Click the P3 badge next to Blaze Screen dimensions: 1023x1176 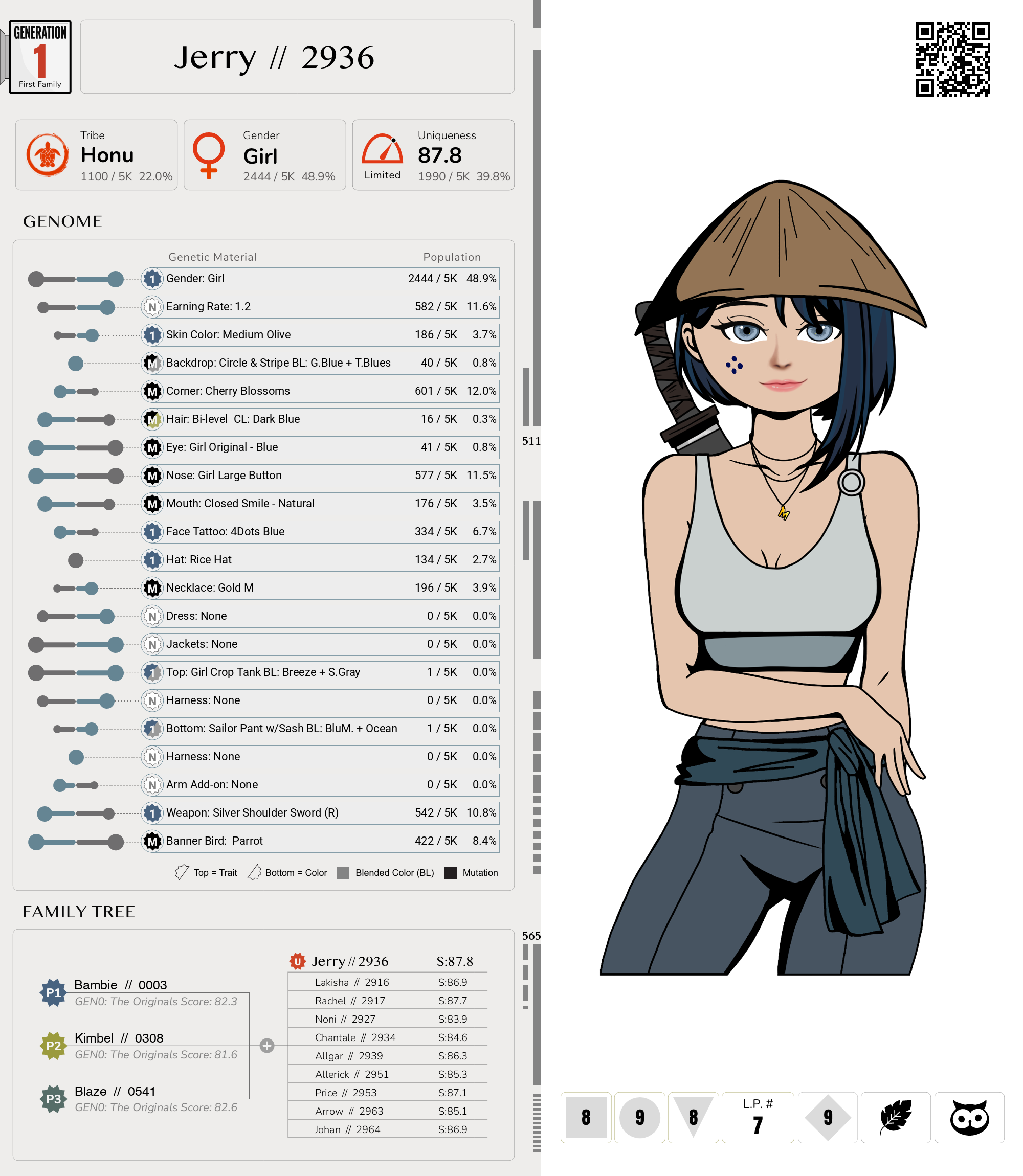[53, 1099]
